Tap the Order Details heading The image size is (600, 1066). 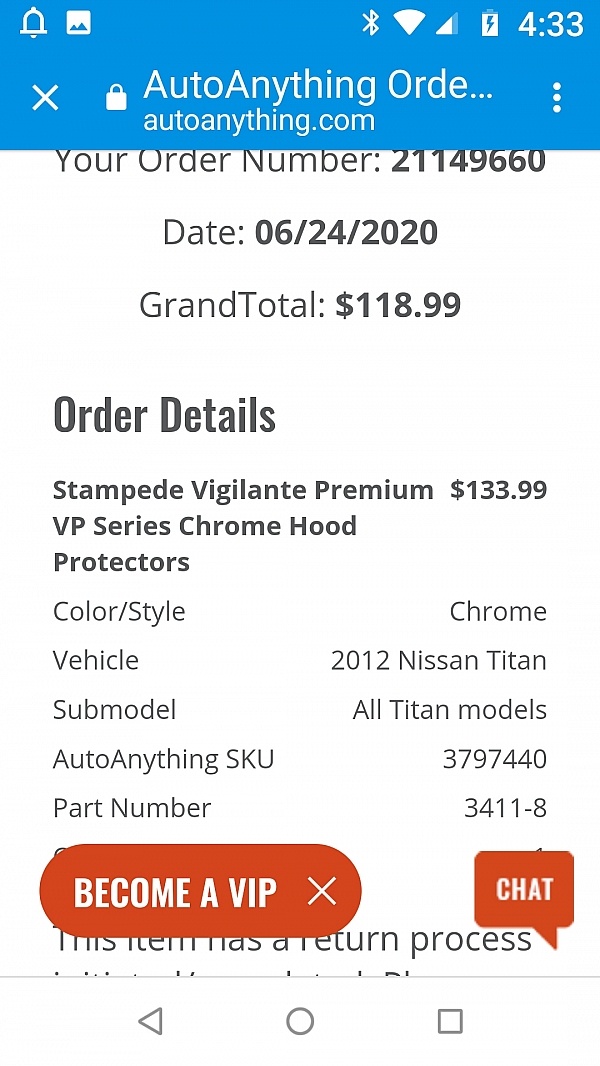click(164, 415)
